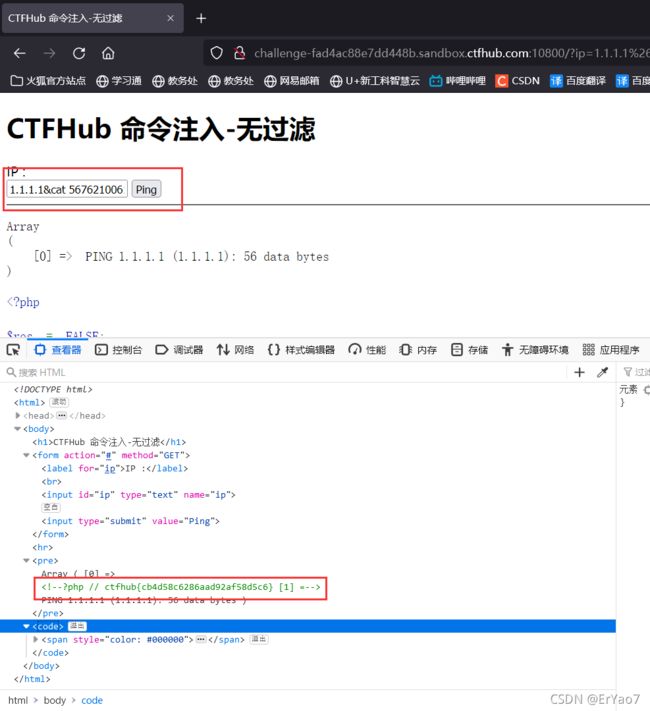Image resolution: width=650 pixels, height=711 pixels.
Task: Click the forward navigation arrow
Action: coord(49,54)
